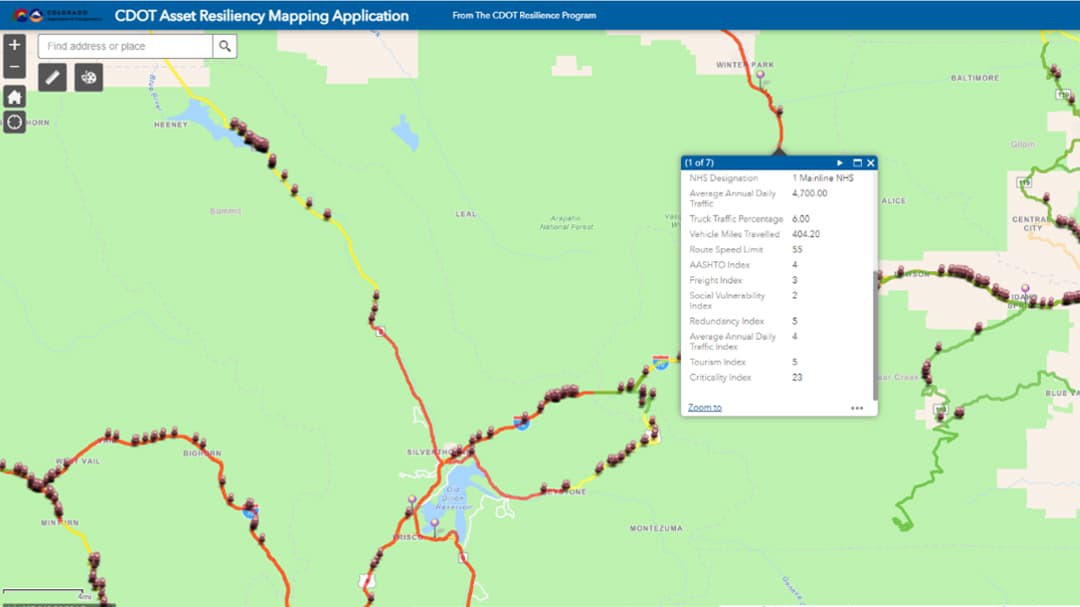1080x607 pixels.
Task: Click the Average Annual Daily Traffic value 4,700.00
Action: point(809,194)
